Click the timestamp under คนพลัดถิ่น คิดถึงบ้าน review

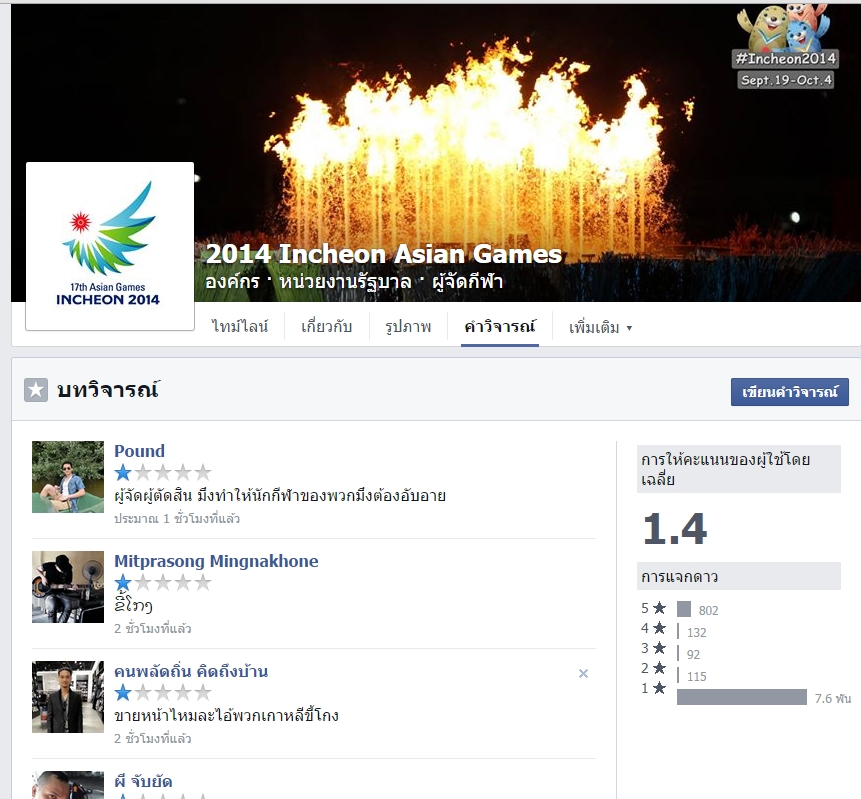[x=153, y=738]
